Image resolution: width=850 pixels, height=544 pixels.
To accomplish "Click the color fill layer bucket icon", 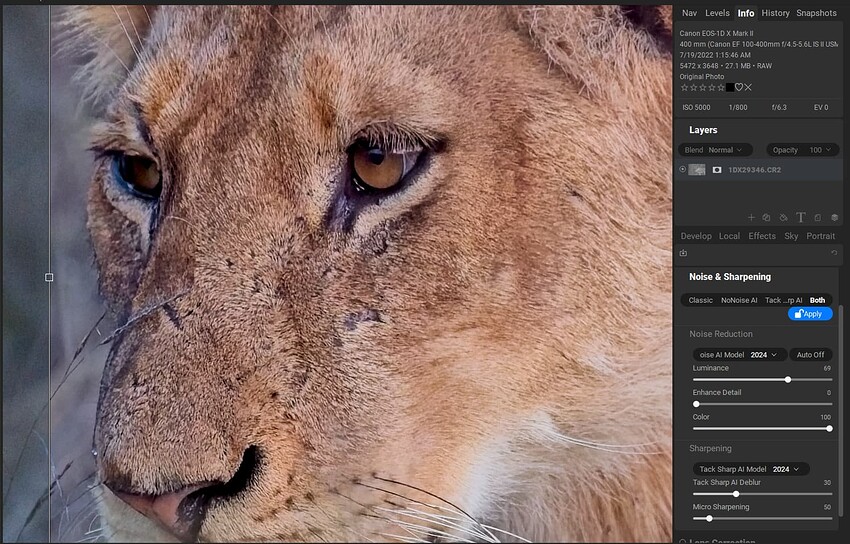I will pos(783,217).
